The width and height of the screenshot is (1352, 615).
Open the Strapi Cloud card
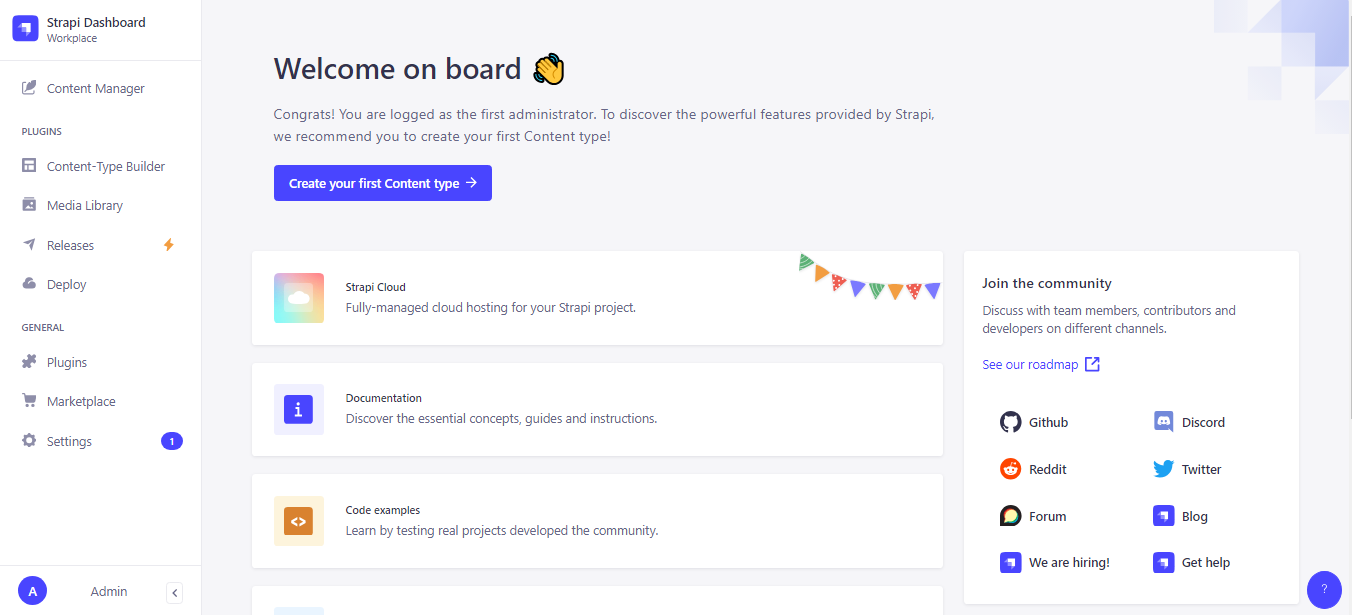coord(597,298)
